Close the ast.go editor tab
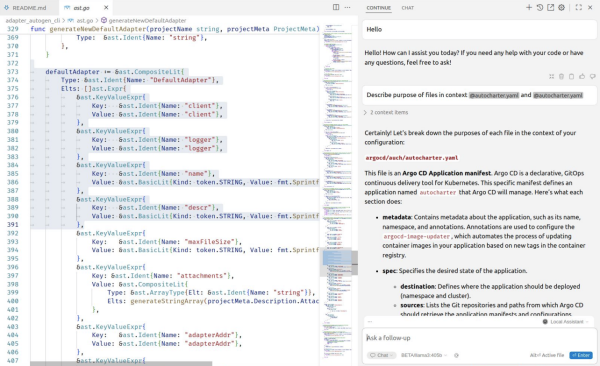600x366 pixels. (x=106, y=8)
